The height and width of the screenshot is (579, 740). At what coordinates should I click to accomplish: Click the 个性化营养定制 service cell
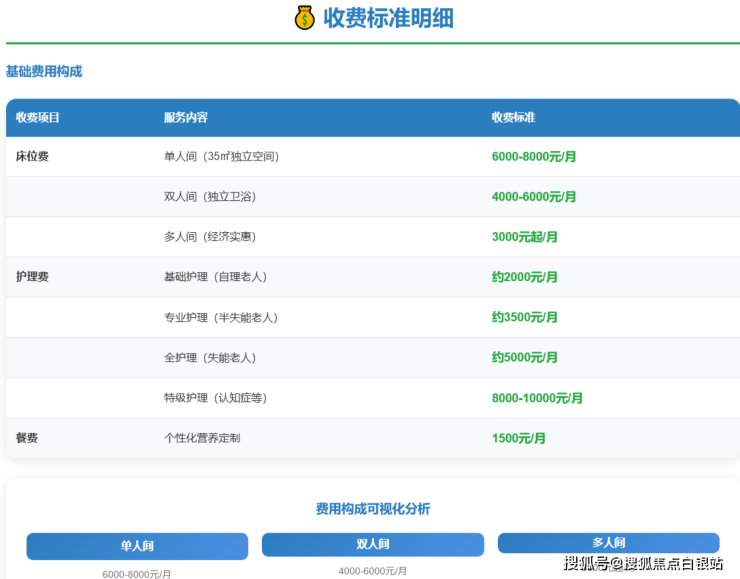tap(202, 438)
